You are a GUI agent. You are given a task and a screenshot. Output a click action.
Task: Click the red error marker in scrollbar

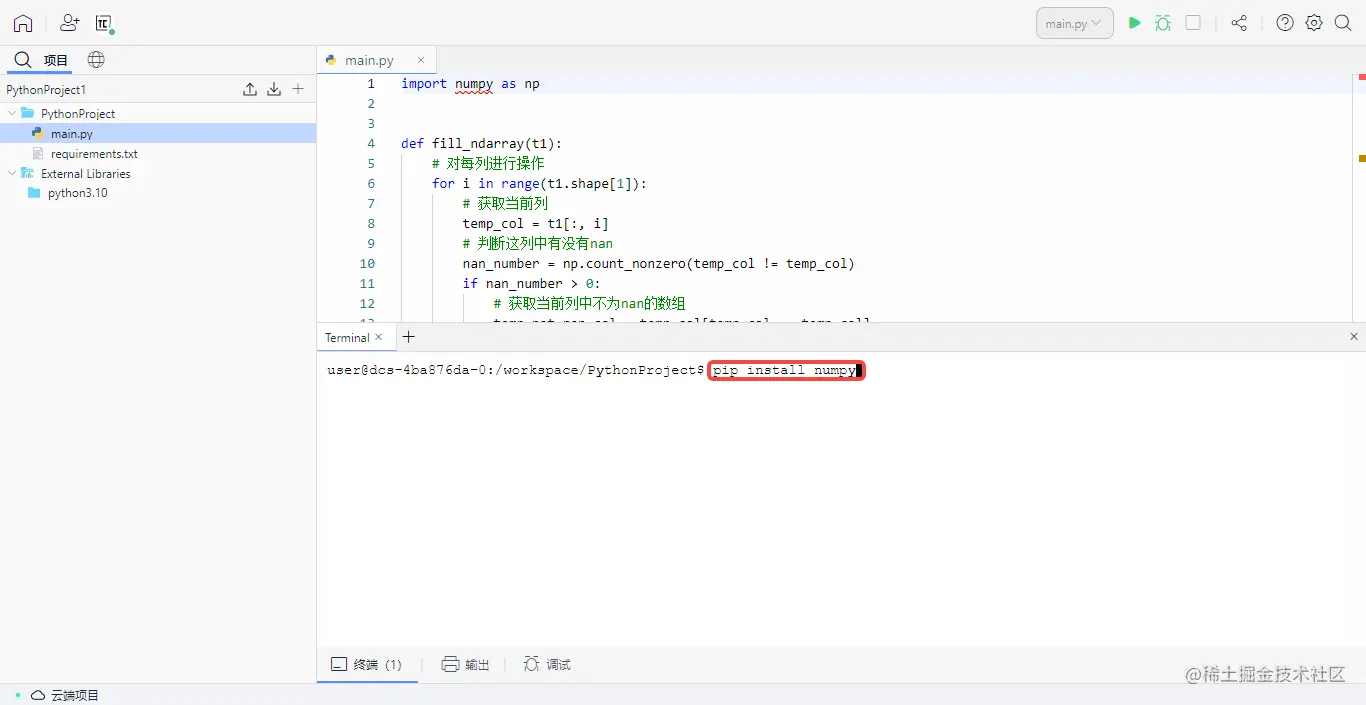point(1362,77)
